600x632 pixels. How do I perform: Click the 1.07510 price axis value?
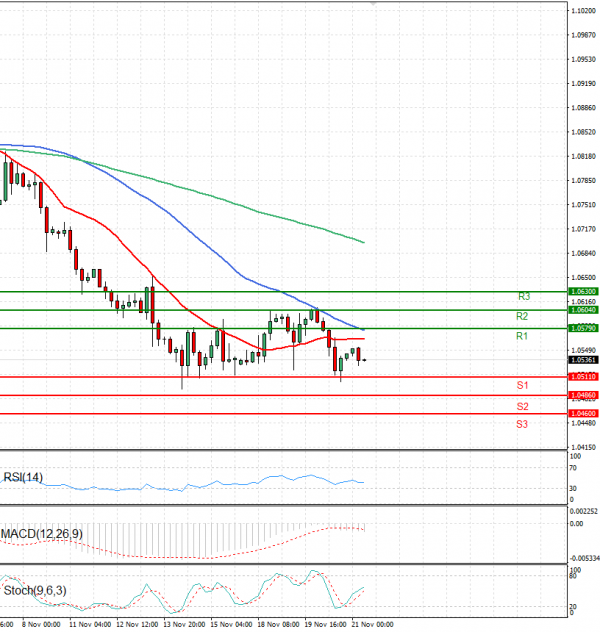(583, 205)
